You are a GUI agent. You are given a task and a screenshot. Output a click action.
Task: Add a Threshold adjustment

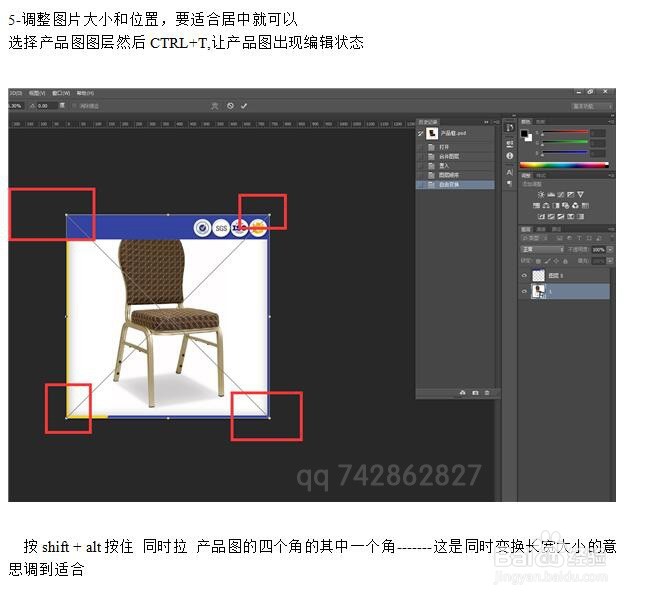click(560, 217)
